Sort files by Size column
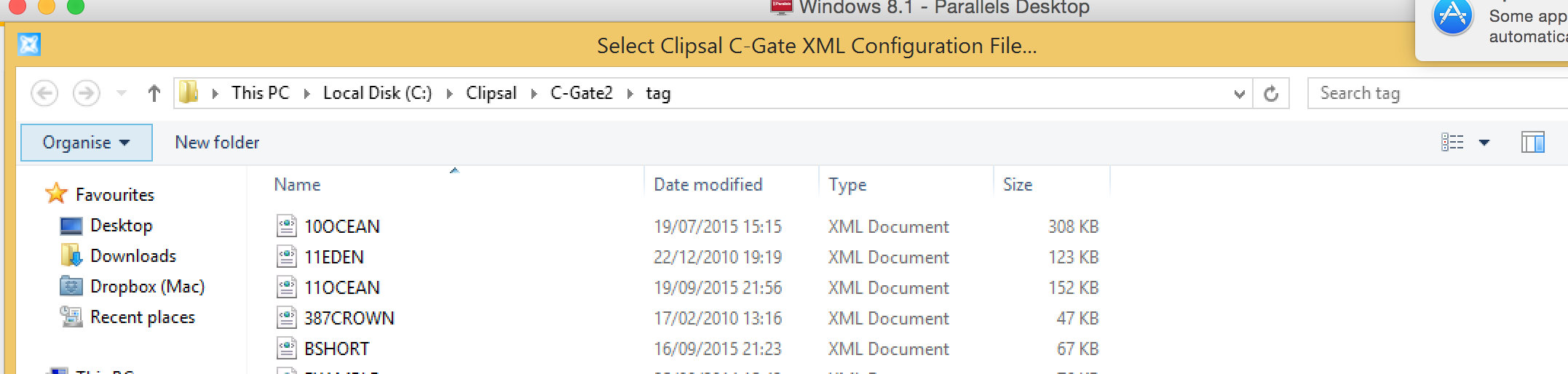Viewport: 1568px width, 374px height. 1017,185
